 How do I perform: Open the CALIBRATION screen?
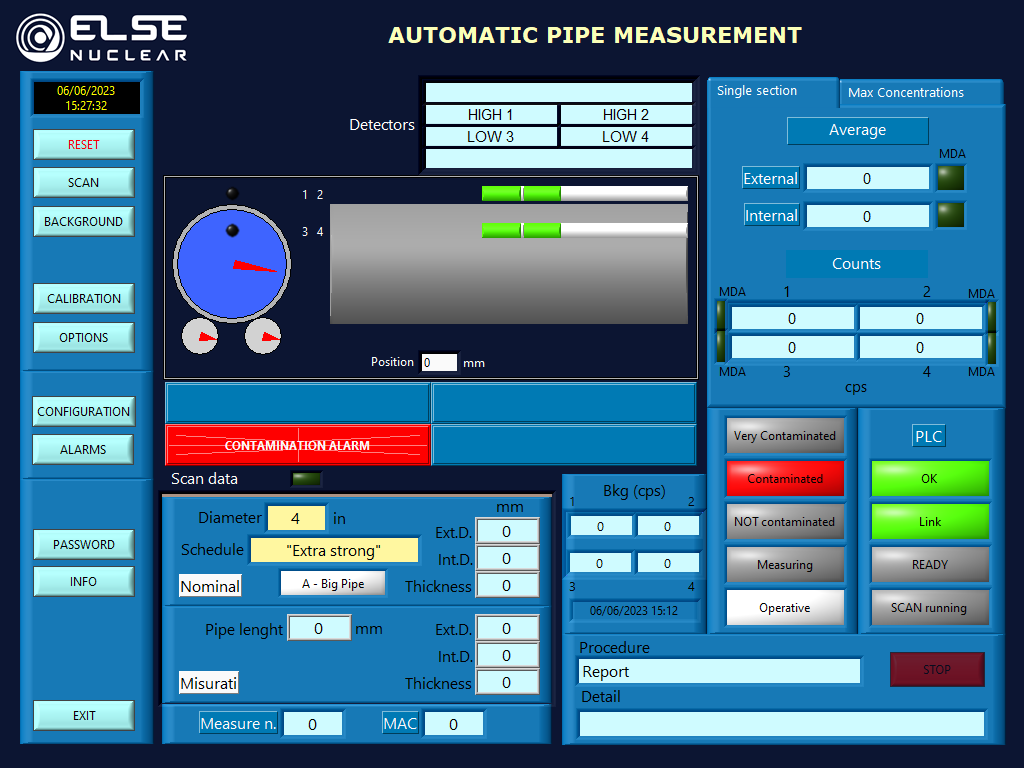tap(84, 299)
